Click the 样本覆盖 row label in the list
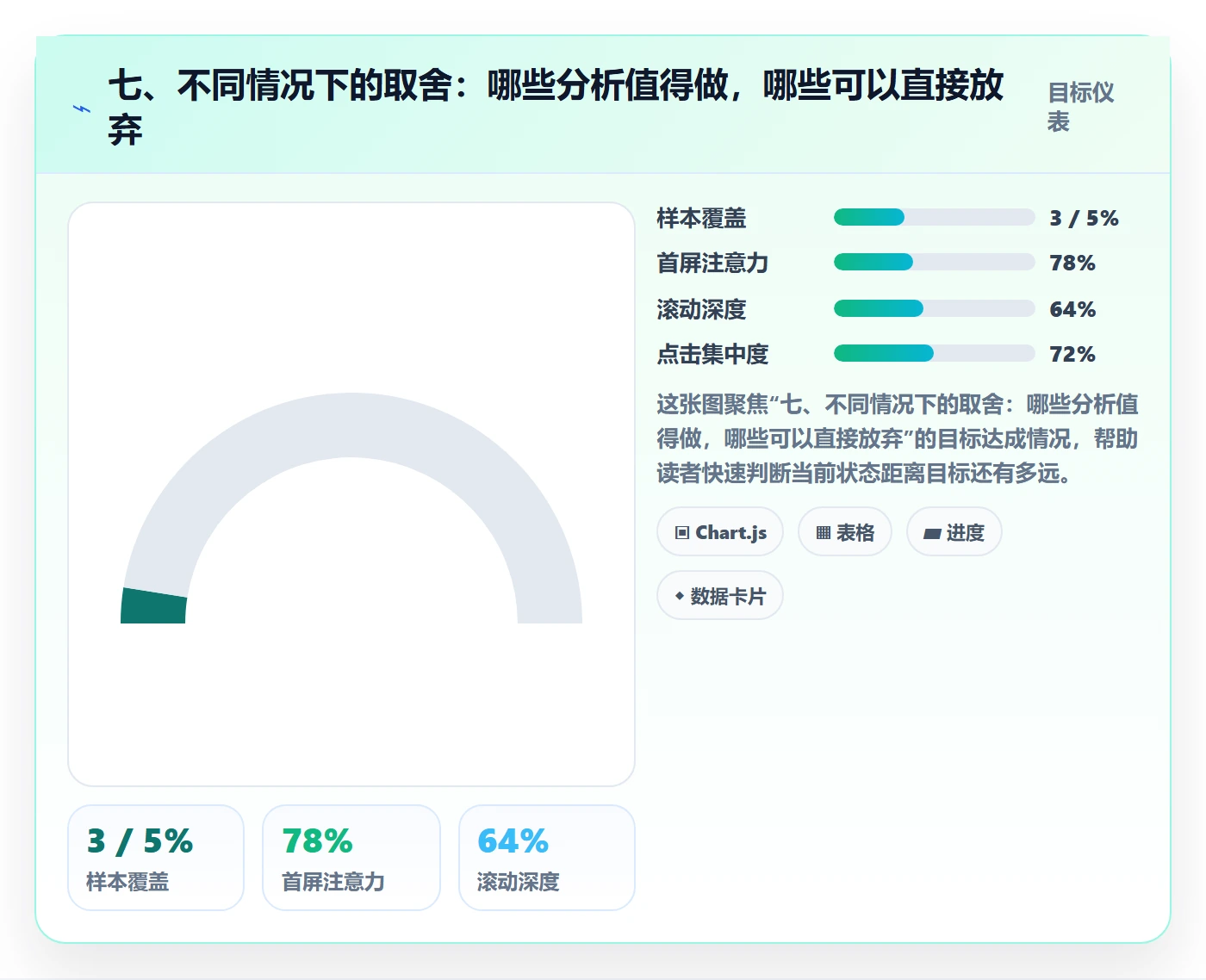This screenshot has height=980, width=1206. coord(701,218)
